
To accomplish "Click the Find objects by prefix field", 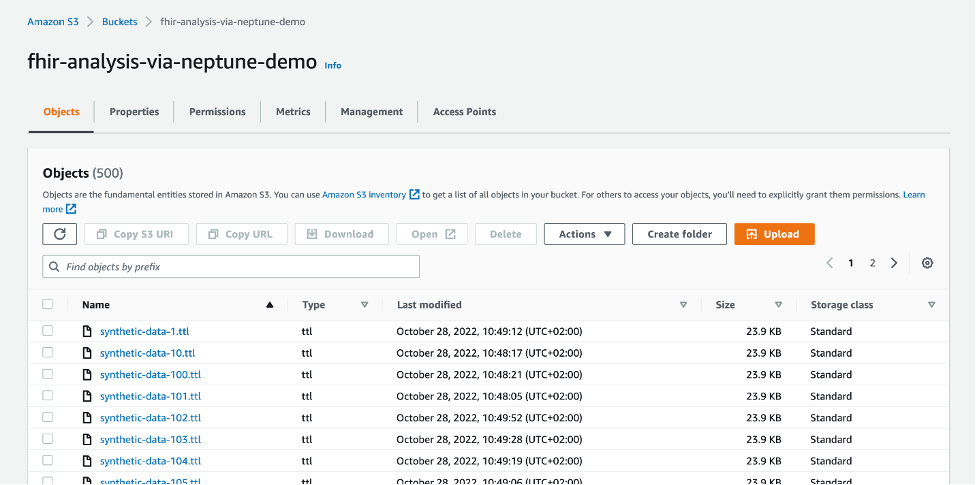I will [231, 267].
